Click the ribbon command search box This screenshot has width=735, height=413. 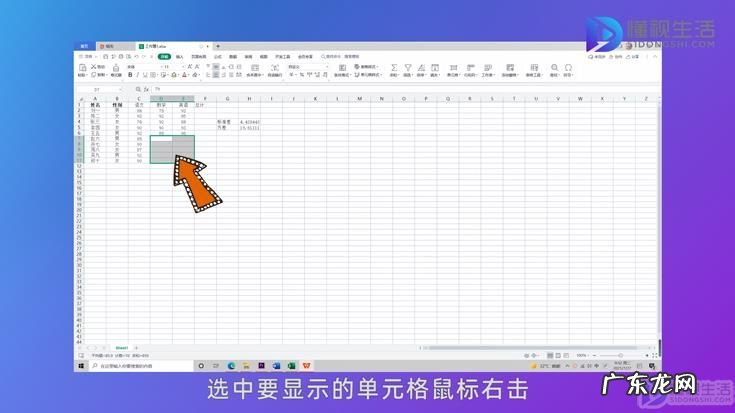pyautogui.click(x=340, y=57)
